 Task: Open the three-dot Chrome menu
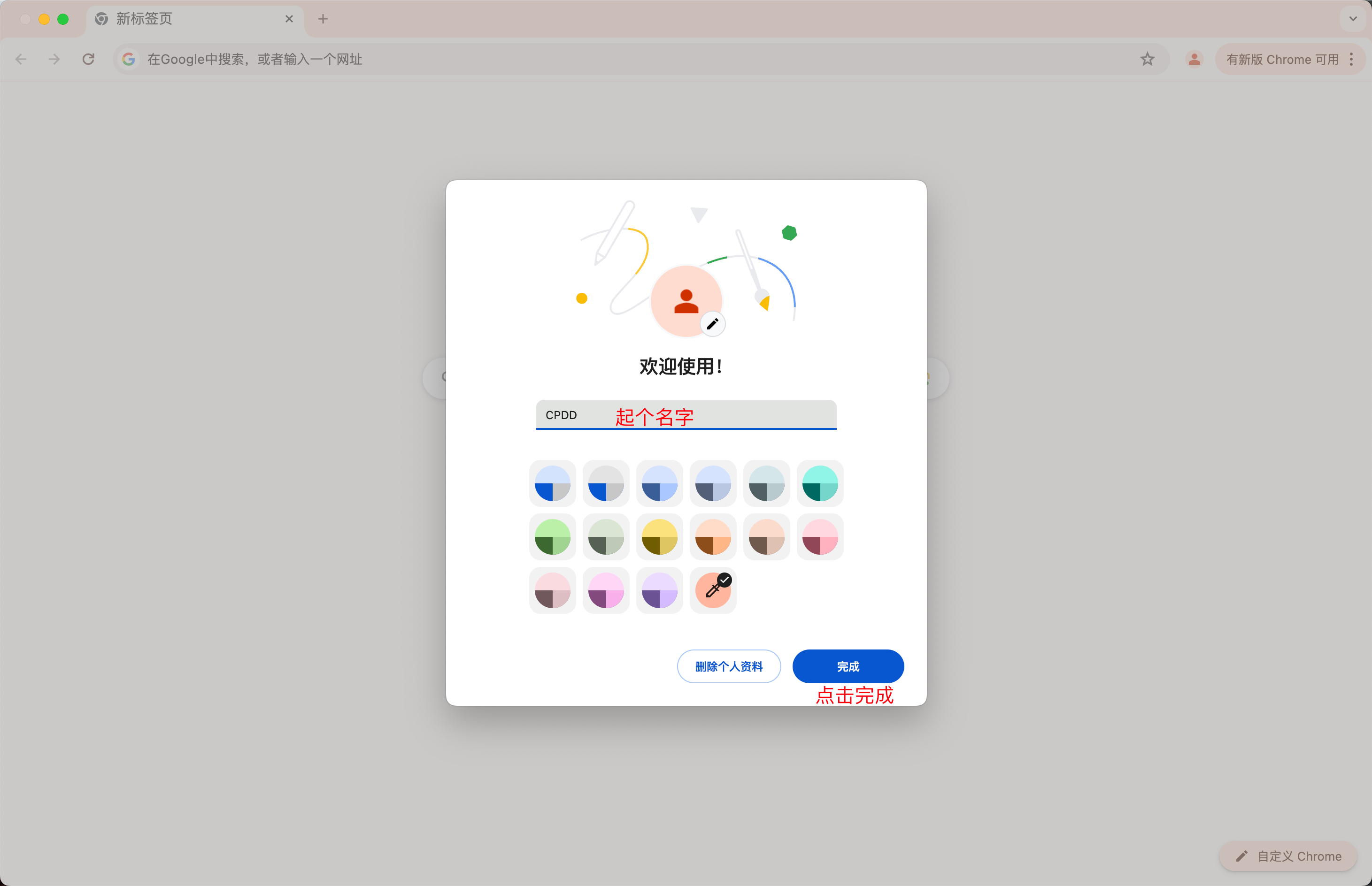pos(1351,59)
